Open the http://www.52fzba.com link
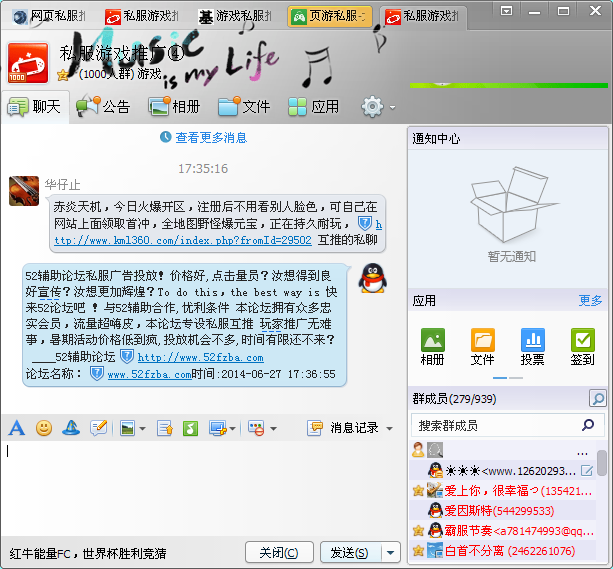This screenshot has width=613, height=569. click(201, 357)
